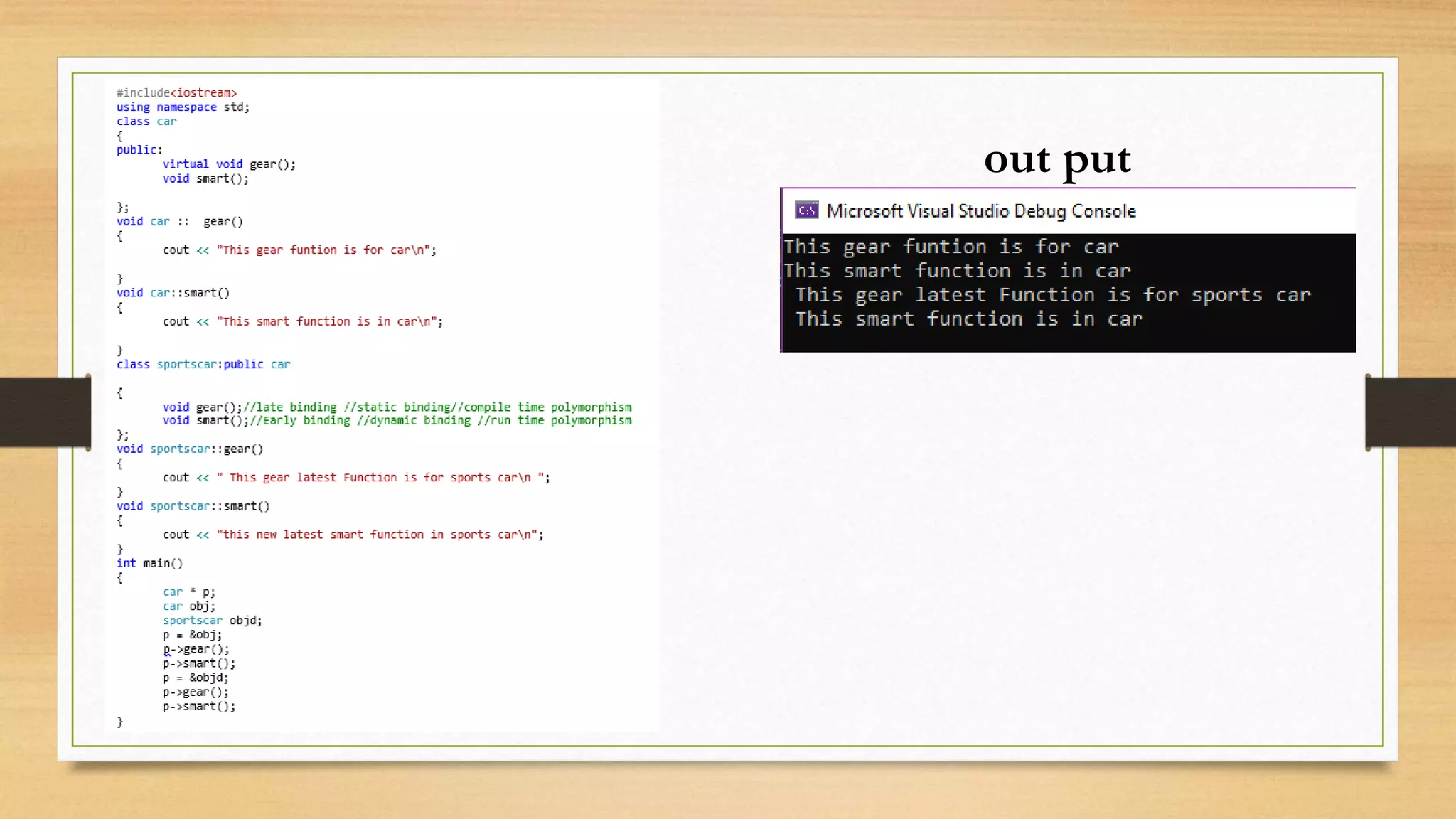
Task: Click the "using namespace std;" line
Action: click(x=183, y=107)
